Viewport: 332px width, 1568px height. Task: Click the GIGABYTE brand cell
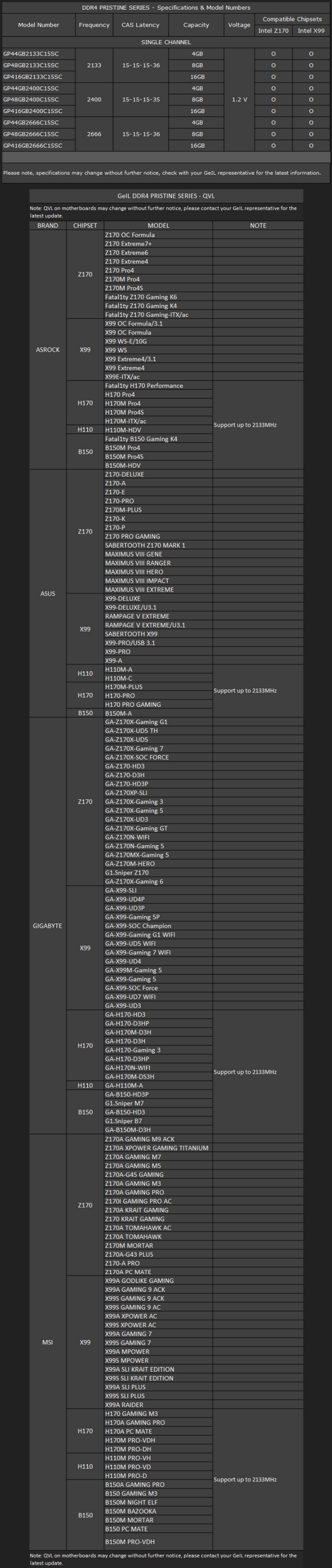click(48, 926)
